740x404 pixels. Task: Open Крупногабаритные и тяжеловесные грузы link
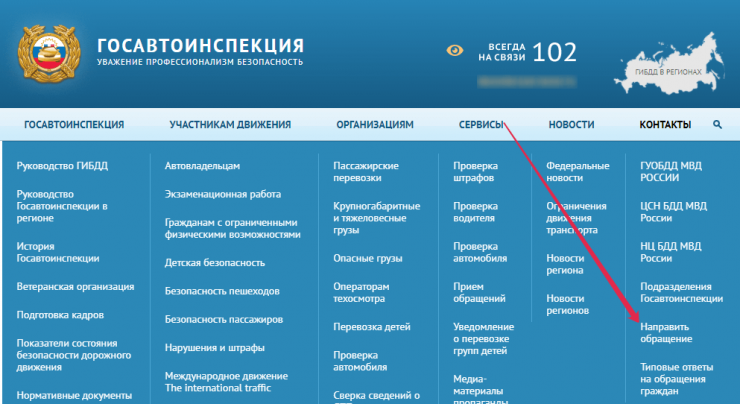(377, 218)
